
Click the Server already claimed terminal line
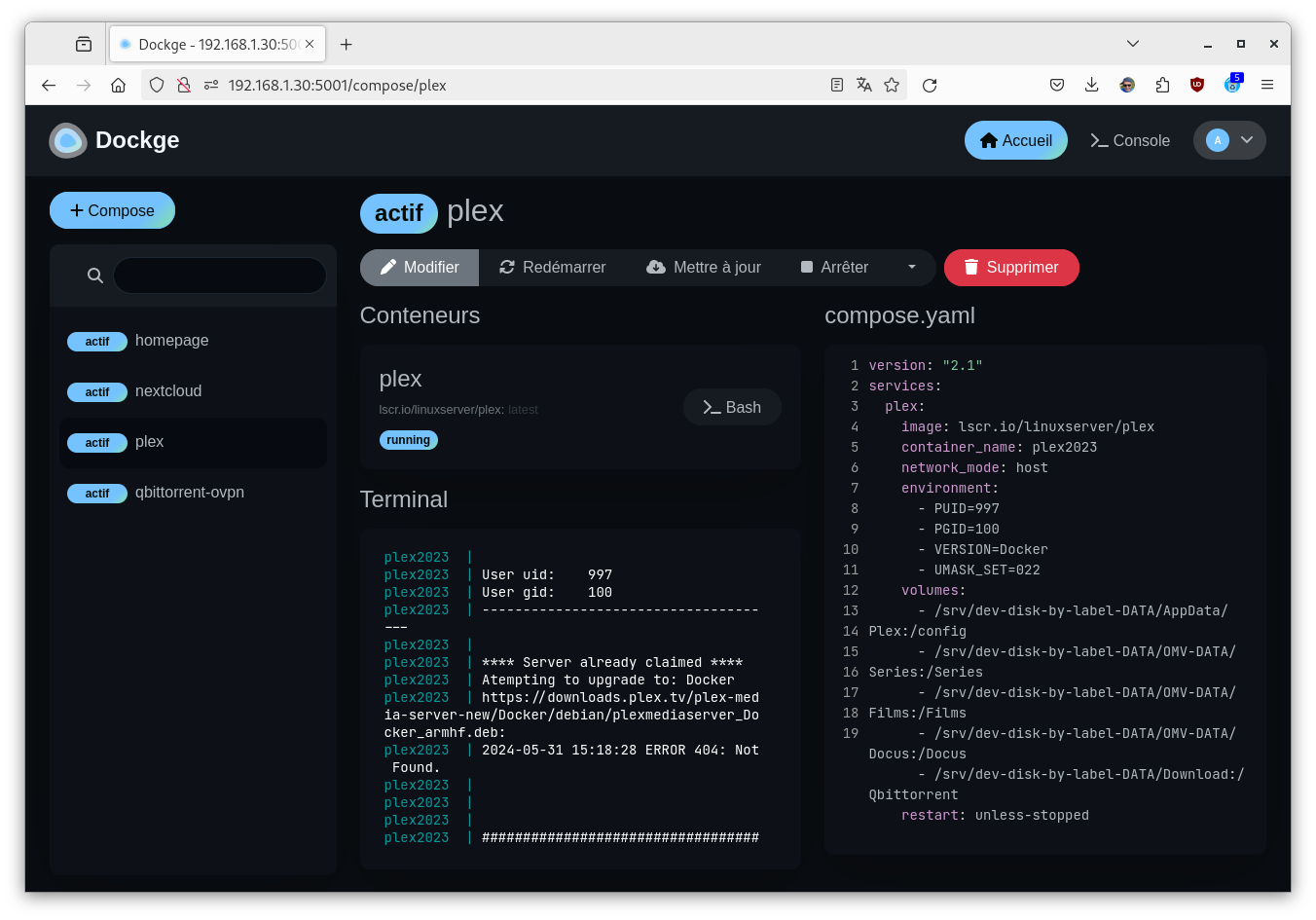(564, 663)
